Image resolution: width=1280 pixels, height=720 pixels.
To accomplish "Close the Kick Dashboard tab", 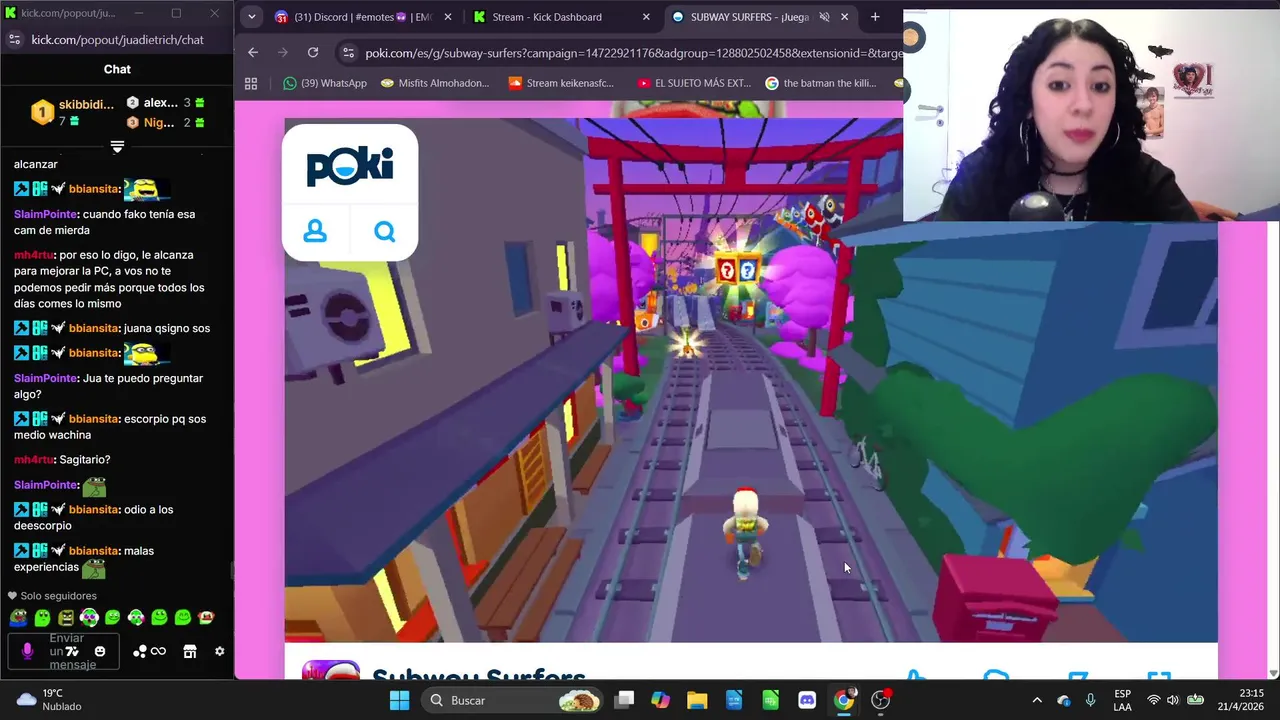I will coord(646,17).
